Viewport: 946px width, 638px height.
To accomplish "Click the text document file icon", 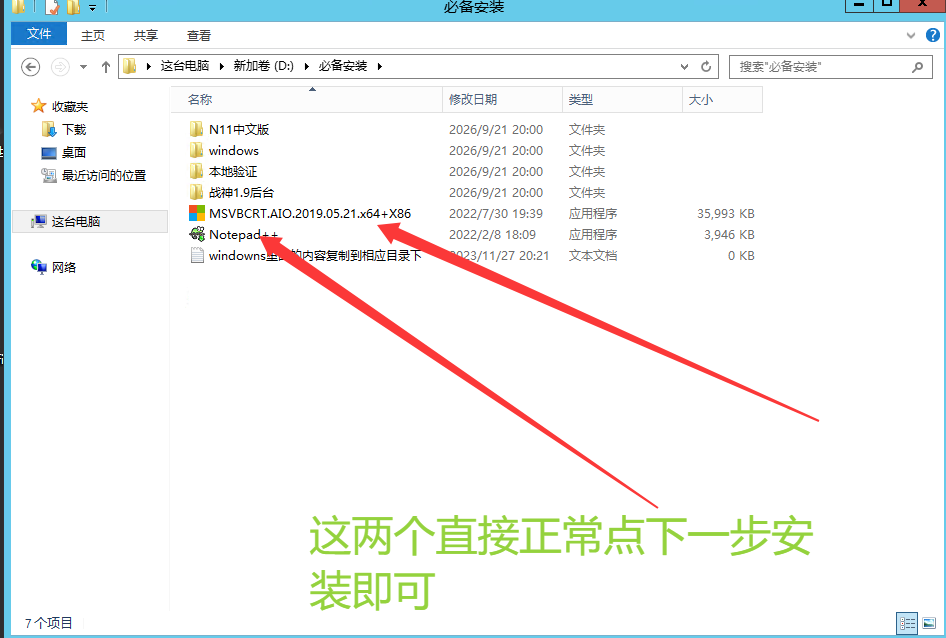I will pos(197,255).
